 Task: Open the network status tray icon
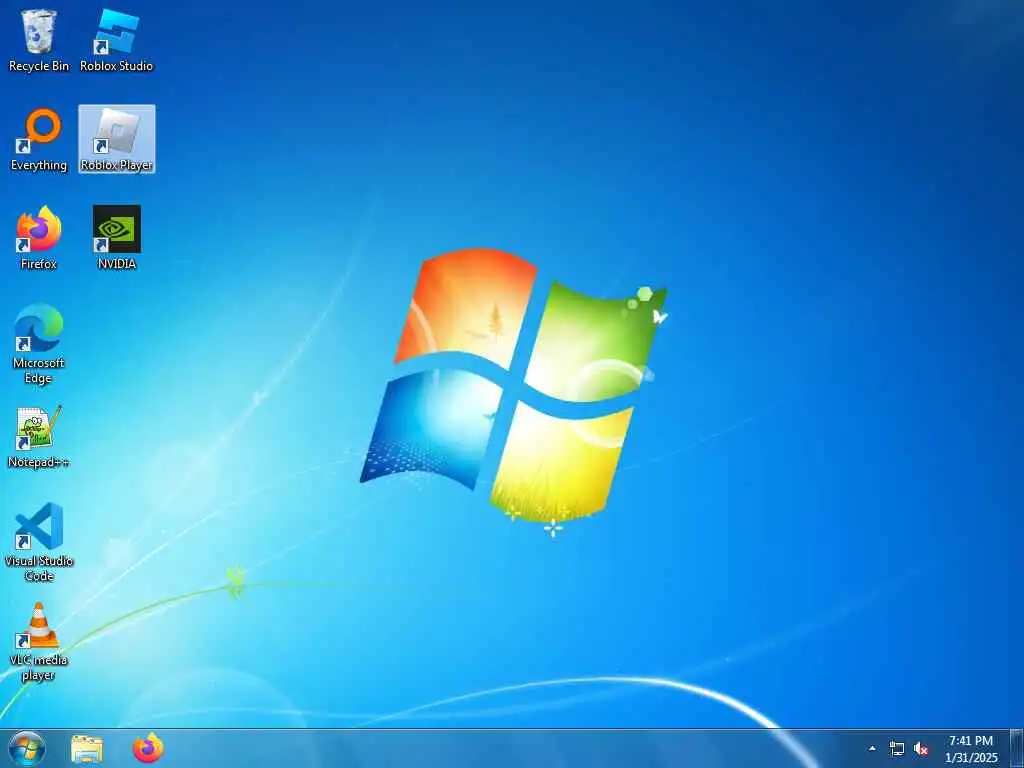coord(897,749)
